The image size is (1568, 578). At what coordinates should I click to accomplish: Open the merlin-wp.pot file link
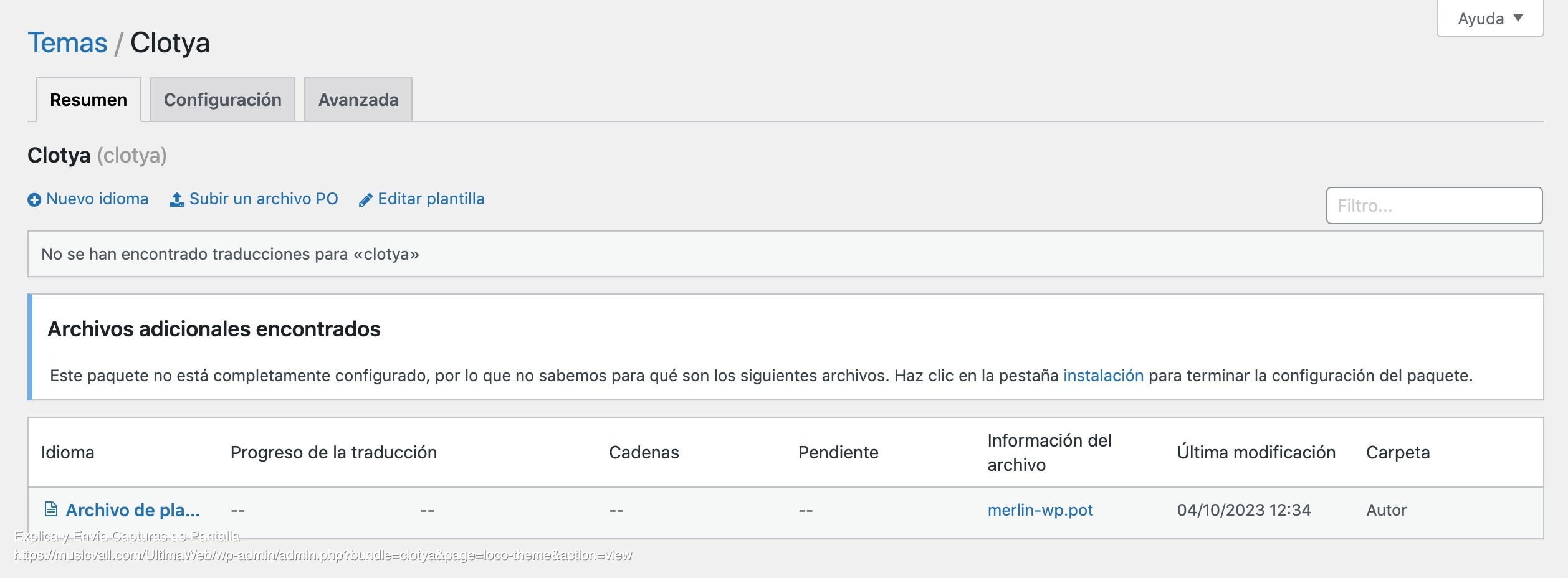(x=1040, y=510)
